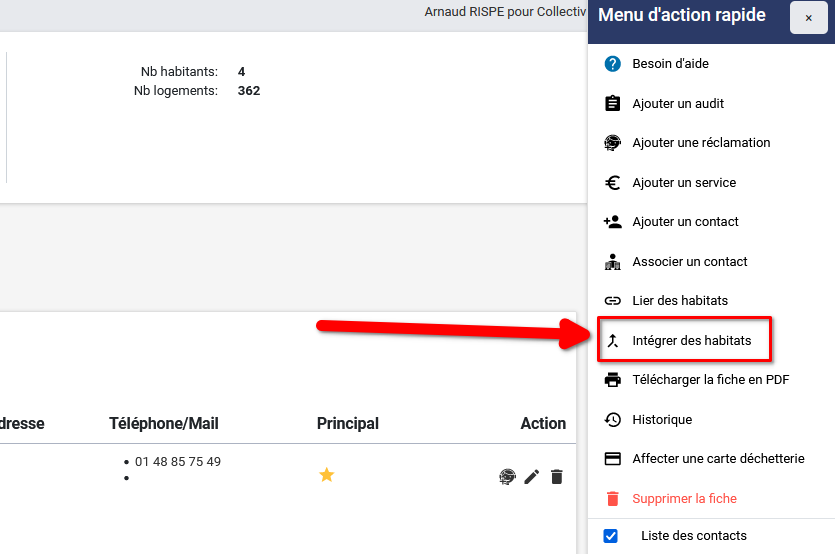
Task: Click Ajouter une réclamation option
Action: (701, 143)
